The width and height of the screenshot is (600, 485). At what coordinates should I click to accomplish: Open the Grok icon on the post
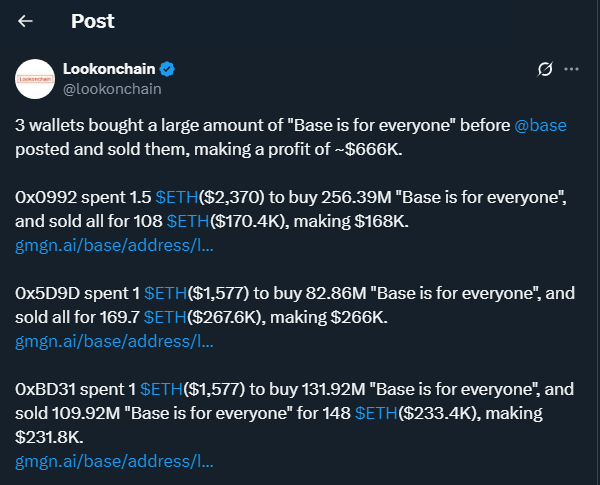click(x=545, y=69)
